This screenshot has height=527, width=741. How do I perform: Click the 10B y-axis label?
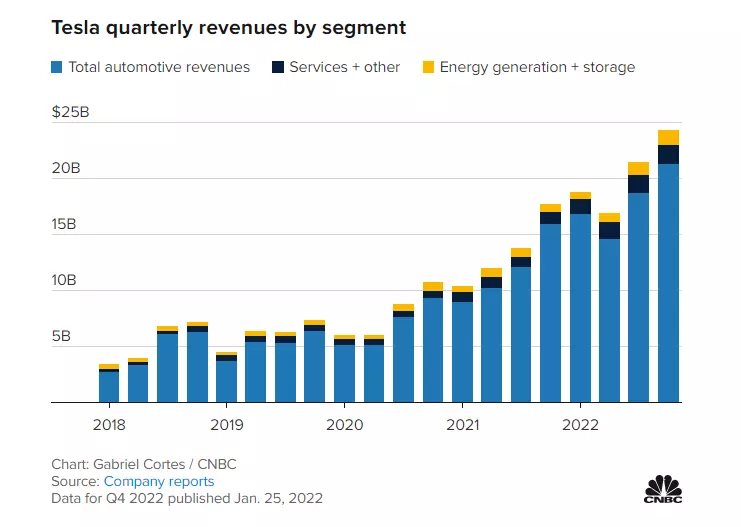click(x=64, y=280)
